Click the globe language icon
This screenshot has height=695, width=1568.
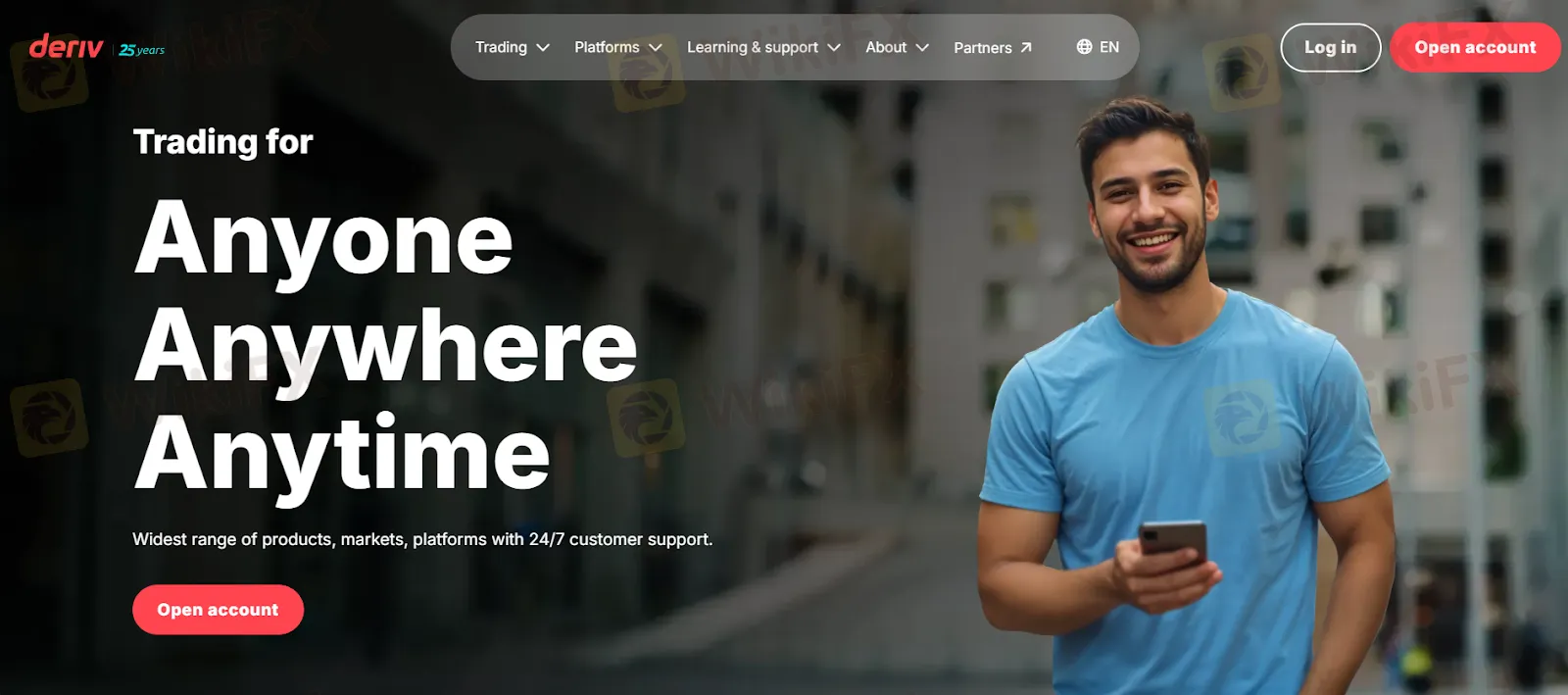pos(1084,46)
